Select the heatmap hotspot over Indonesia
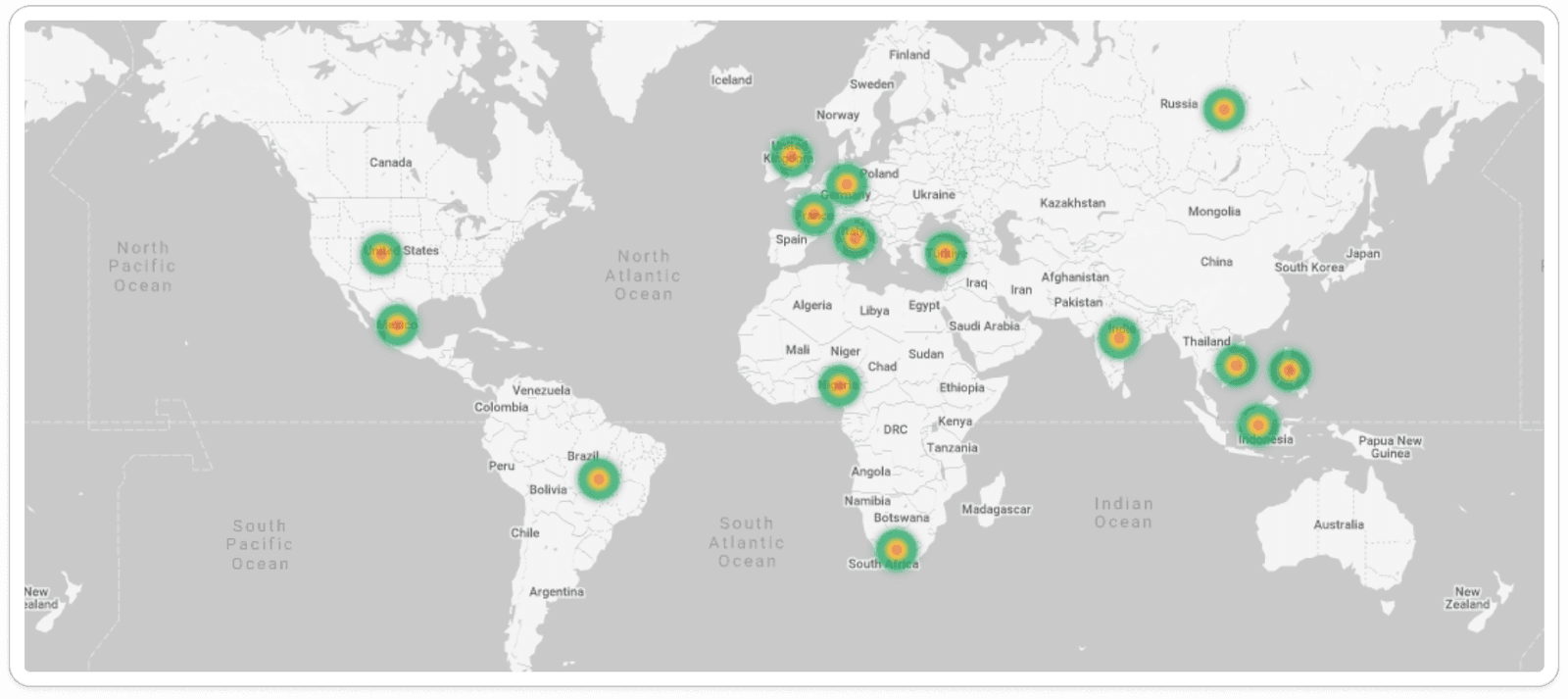Screen dimensions: 1568x699 coord(1257,425)
